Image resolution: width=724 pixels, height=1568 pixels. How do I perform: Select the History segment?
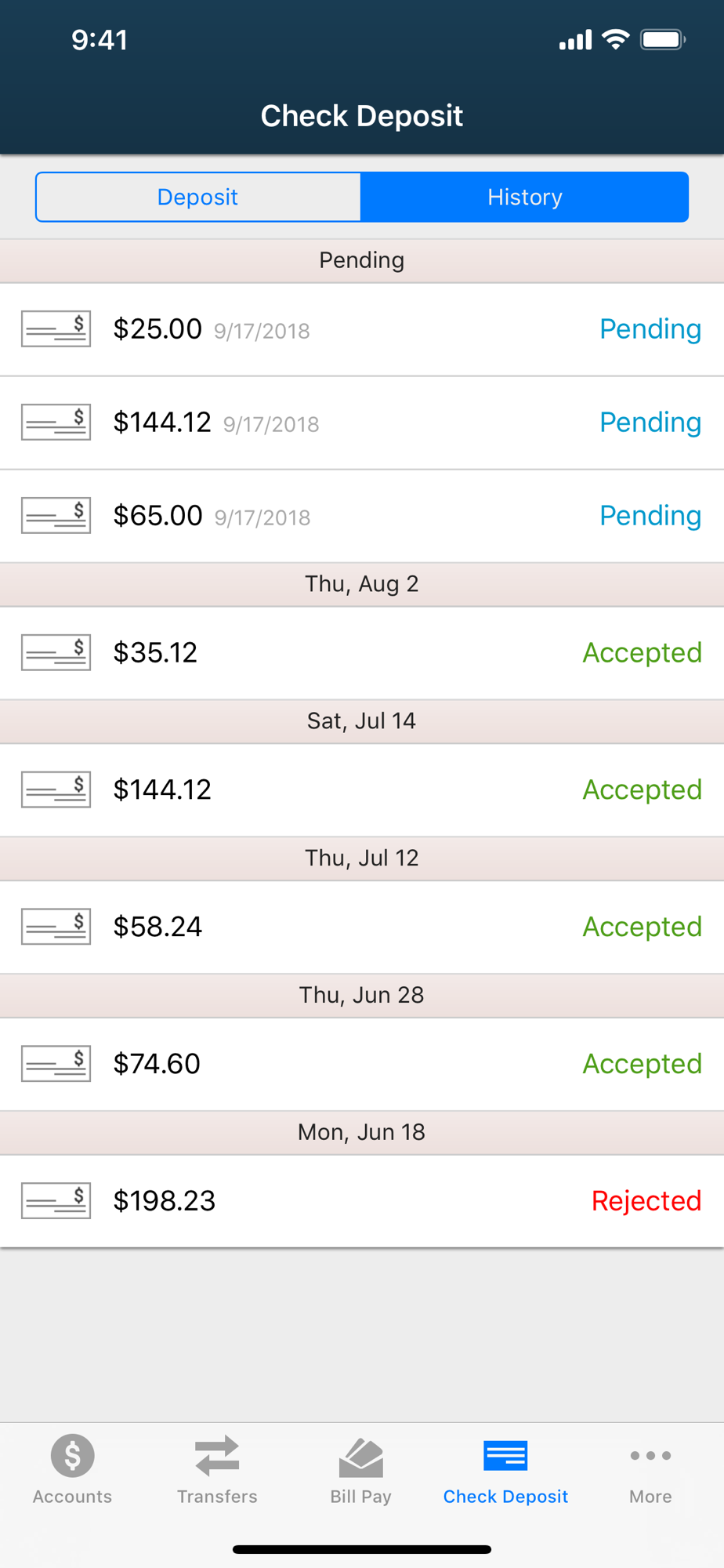(524, 197)
